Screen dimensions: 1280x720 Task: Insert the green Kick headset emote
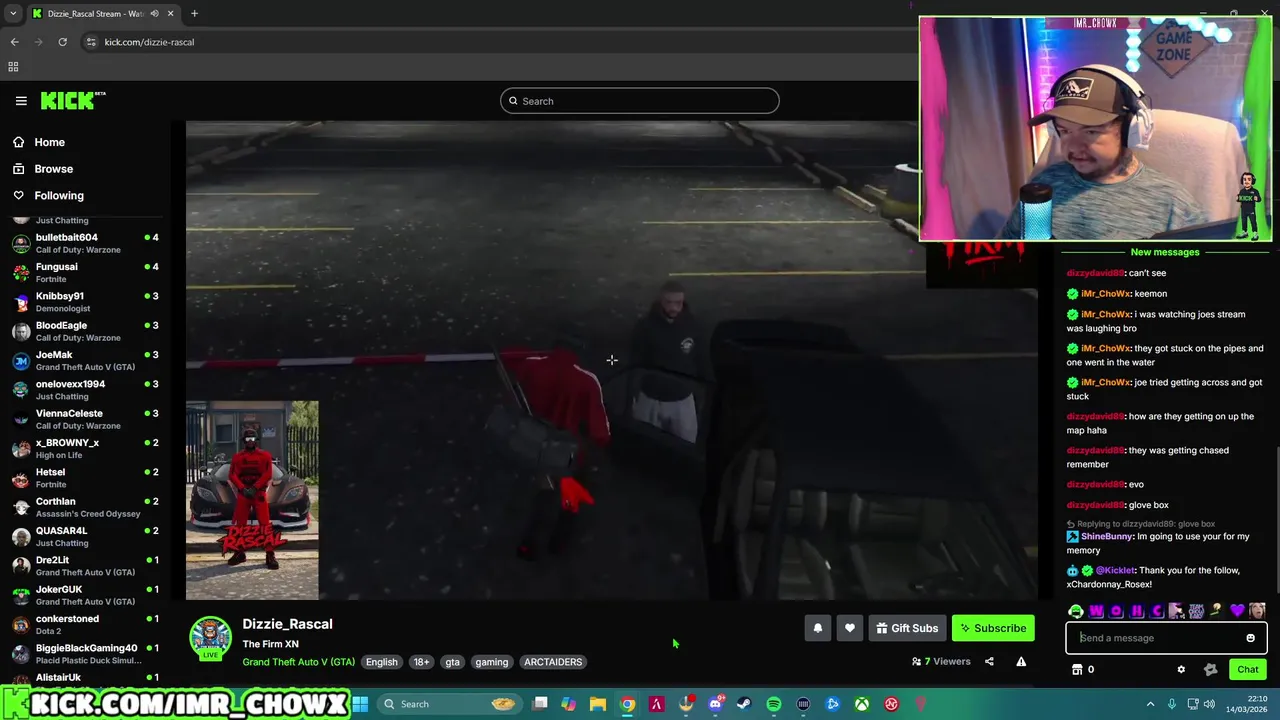point(1076,611)
